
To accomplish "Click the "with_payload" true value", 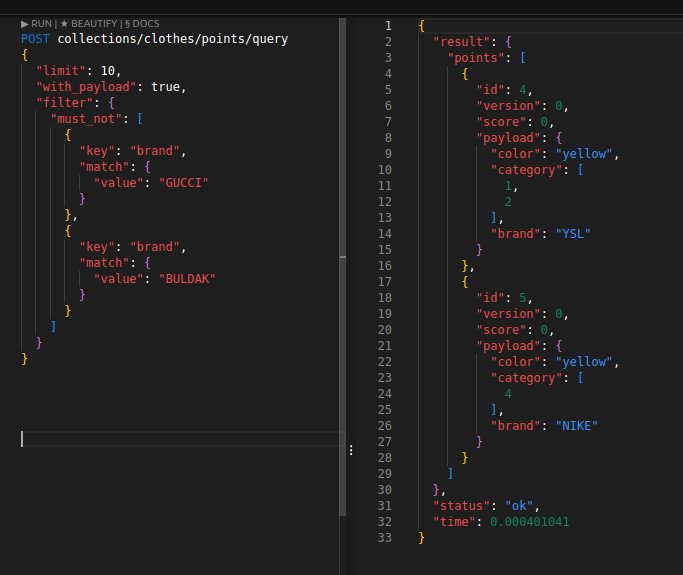I will pos(167,87).
